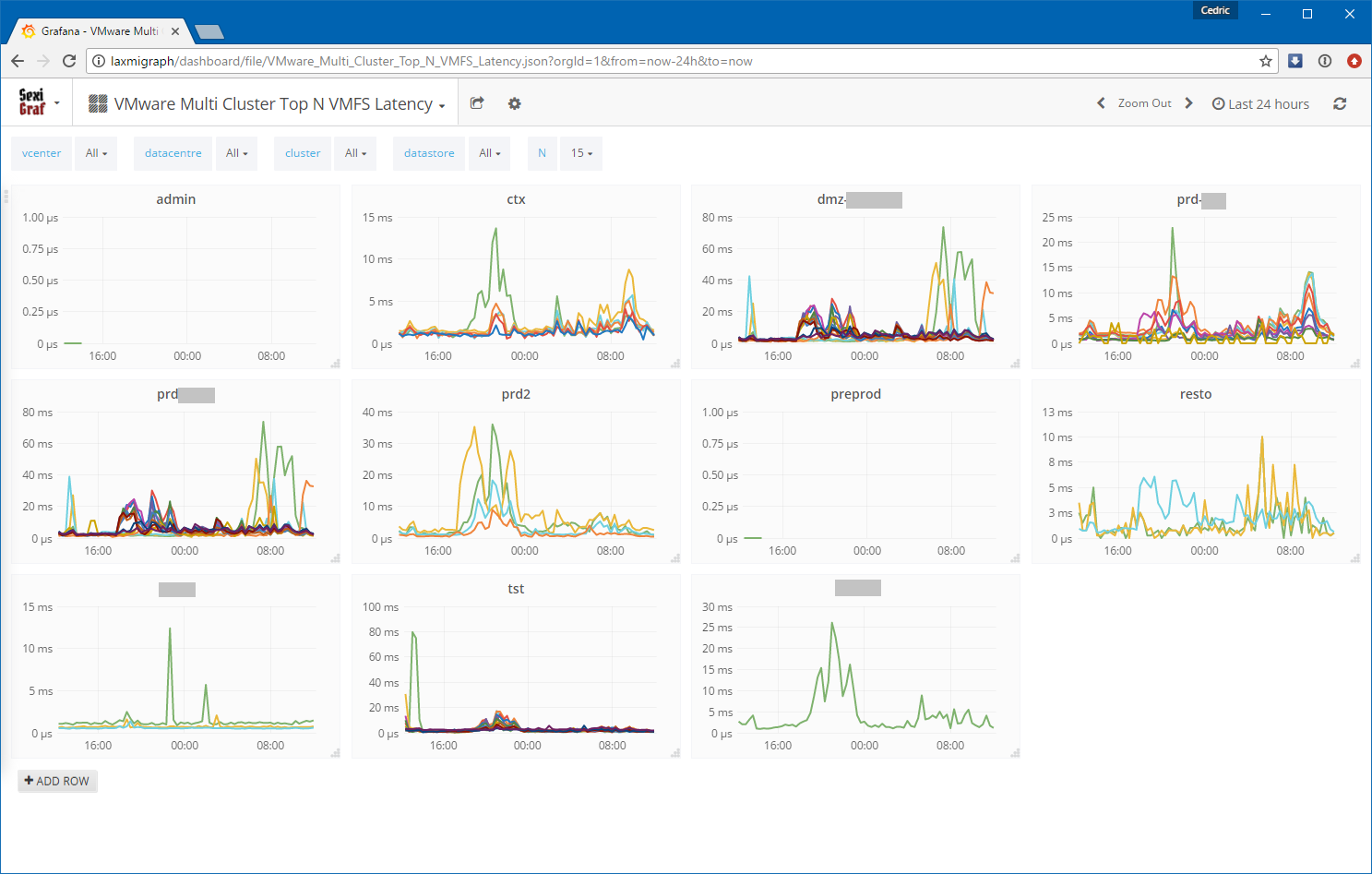The image size is (1372, 874).
Task: Open dashboard settings gear icon
Action: [x=515, y=103]
